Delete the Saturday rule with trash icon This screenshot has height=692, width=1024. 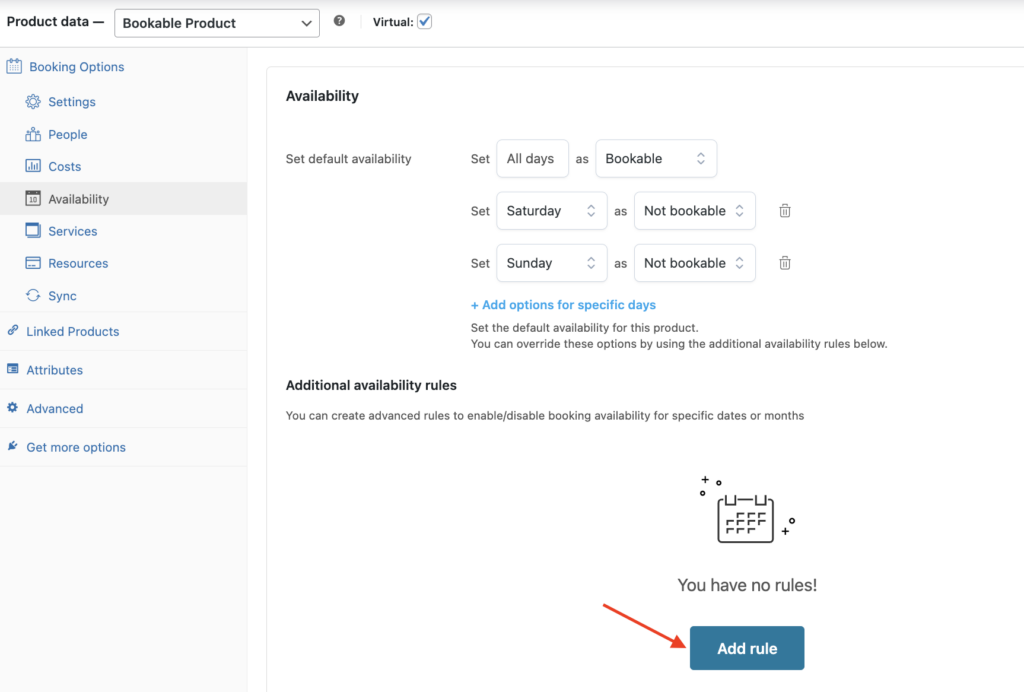(x=785, y=211)
